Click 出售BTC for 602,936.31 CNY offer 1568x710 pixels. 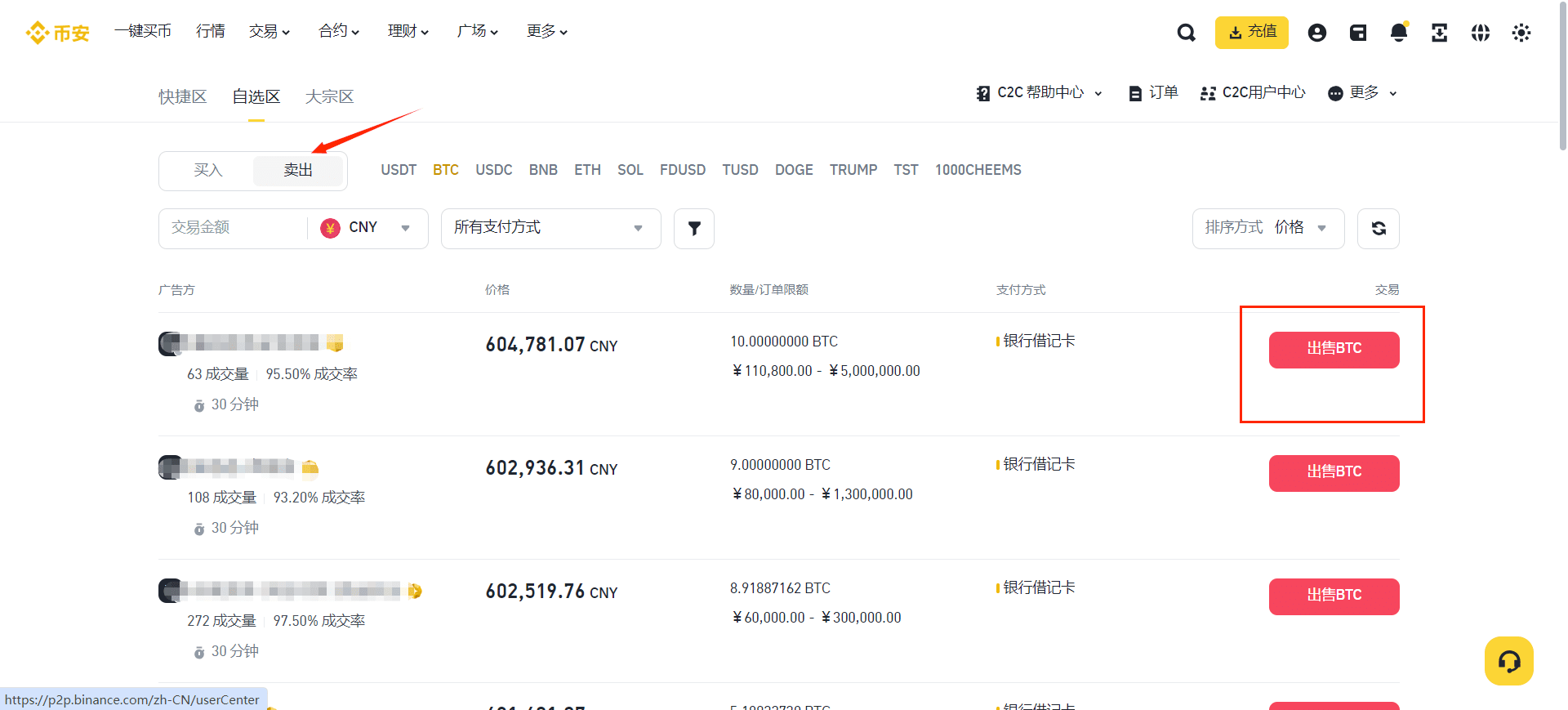(1334, 473)
